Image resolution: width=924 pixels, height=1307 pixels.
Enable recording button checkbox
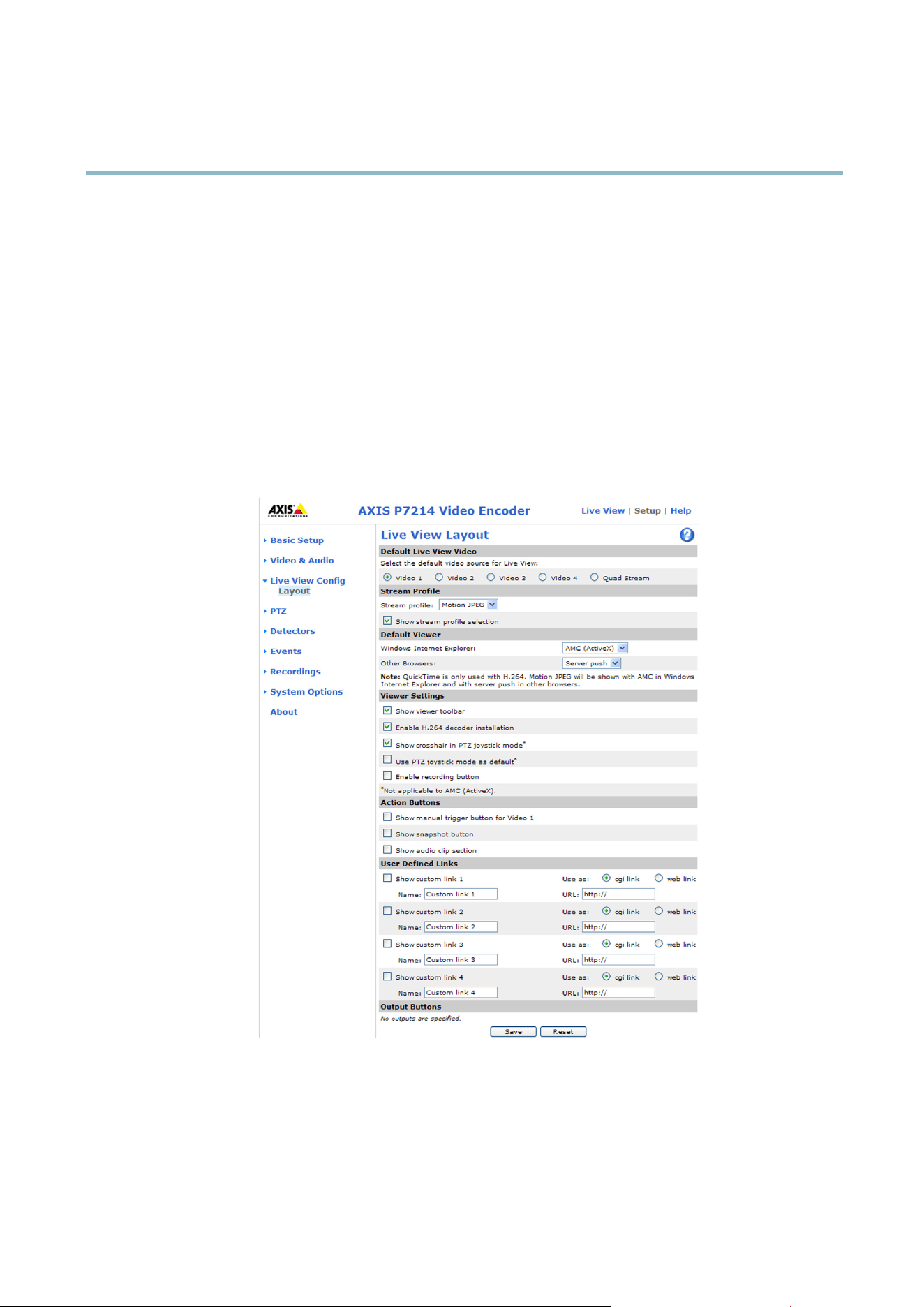coord(387,776)
